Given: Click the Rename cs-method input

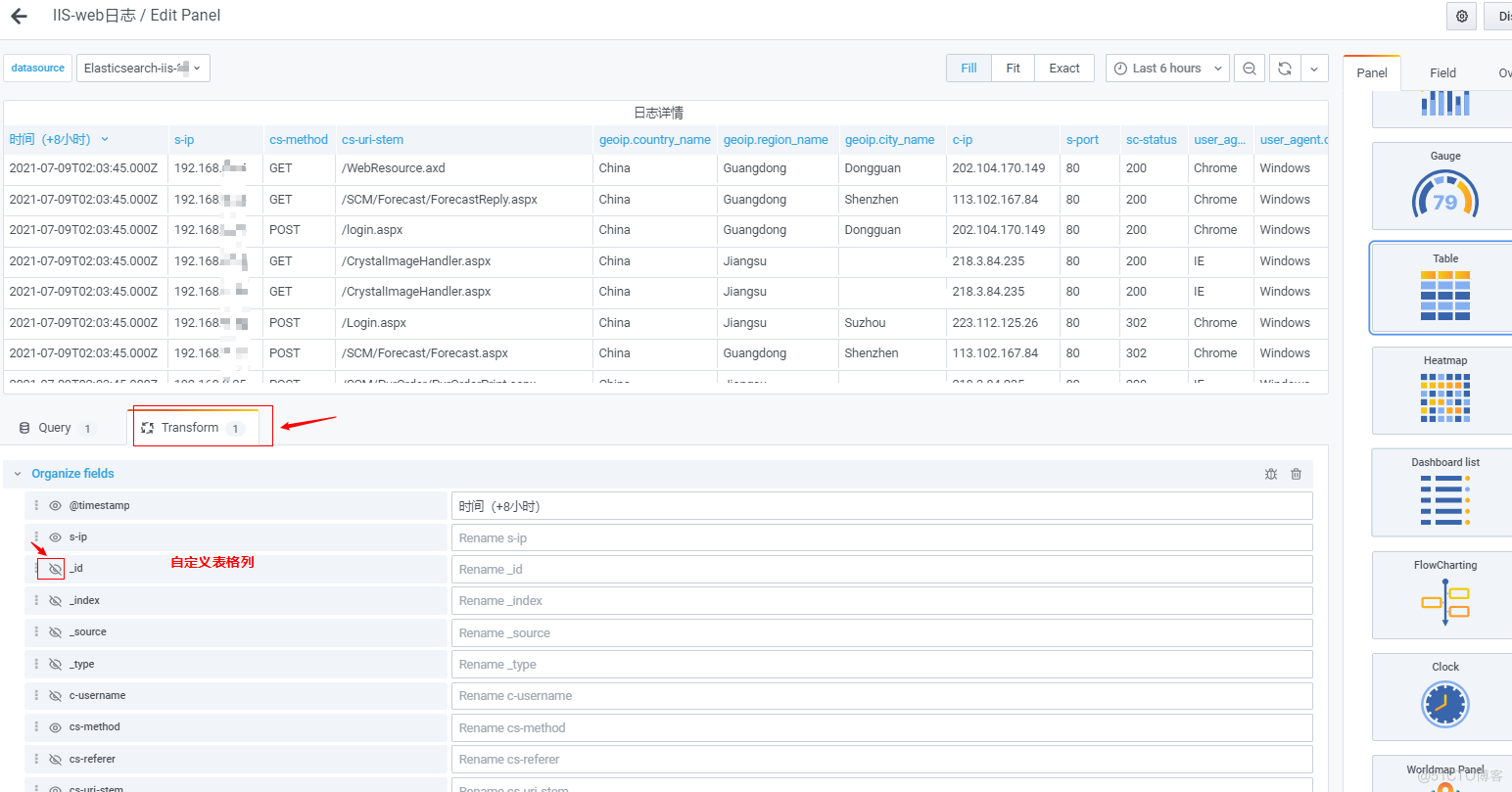Looking at the screenshot, I should point(881,727).
